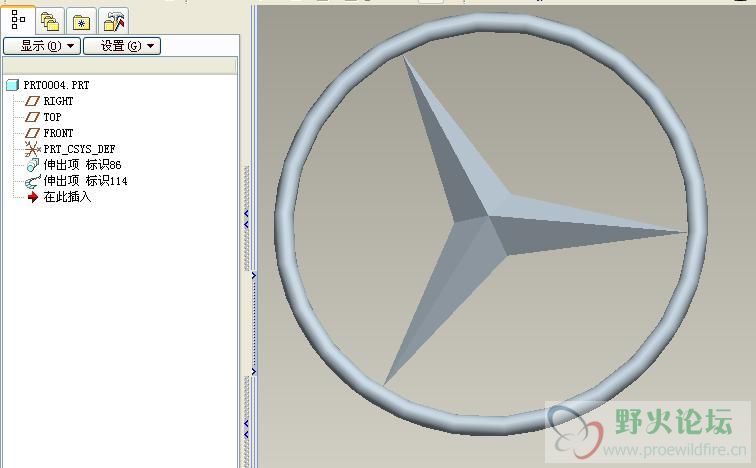756x468 pixels.
Task: Click the coordinate system icon of PRT_CSYS_DEF
Action: [x=32, y=149]
